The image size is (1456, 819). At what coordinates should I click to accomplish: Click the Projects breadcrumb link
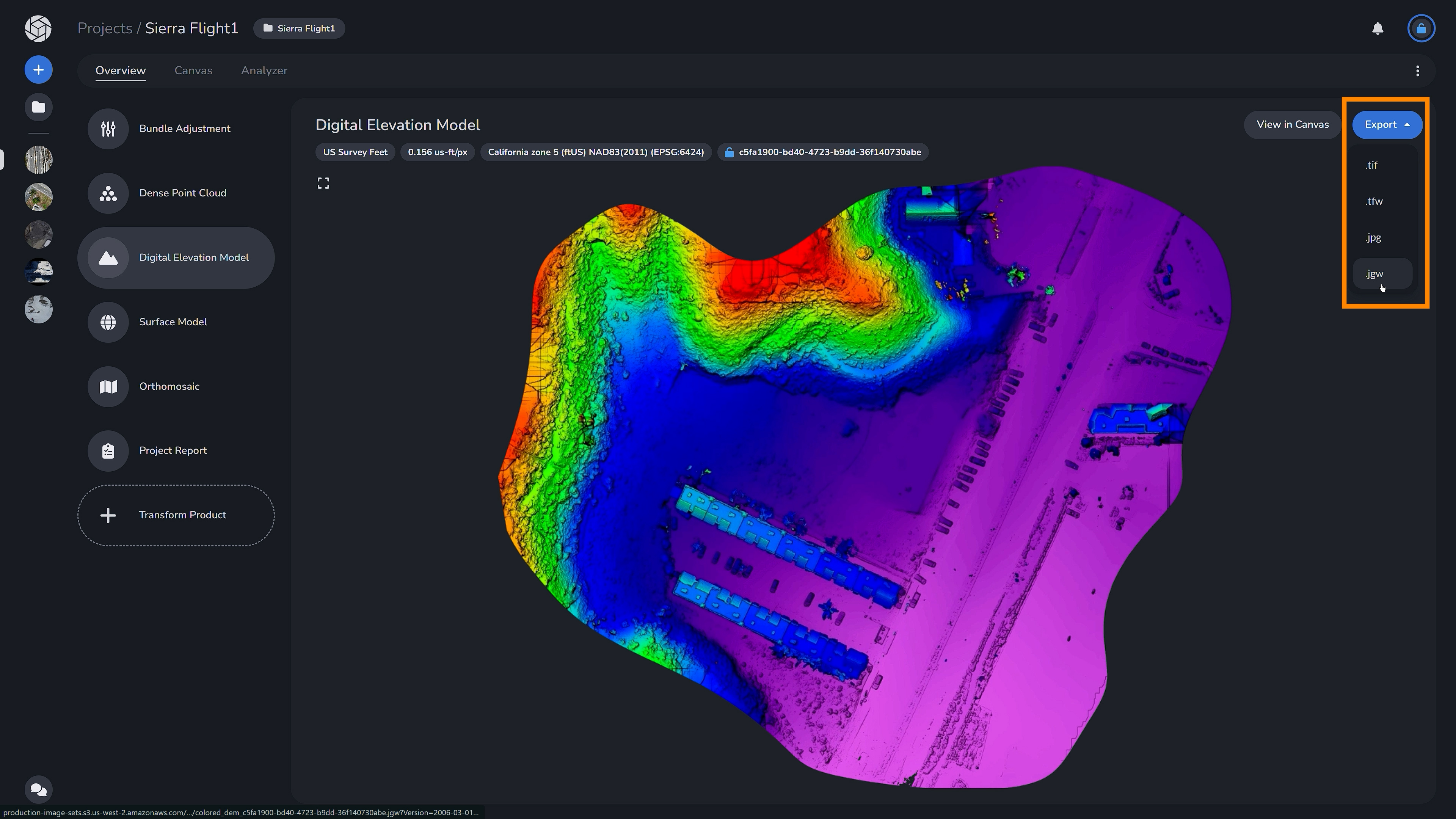(x=105, y=28)
